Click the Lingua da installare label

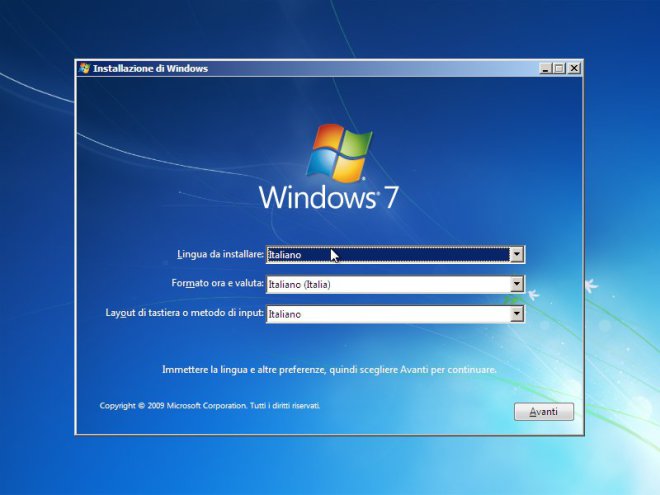(220, 255)
